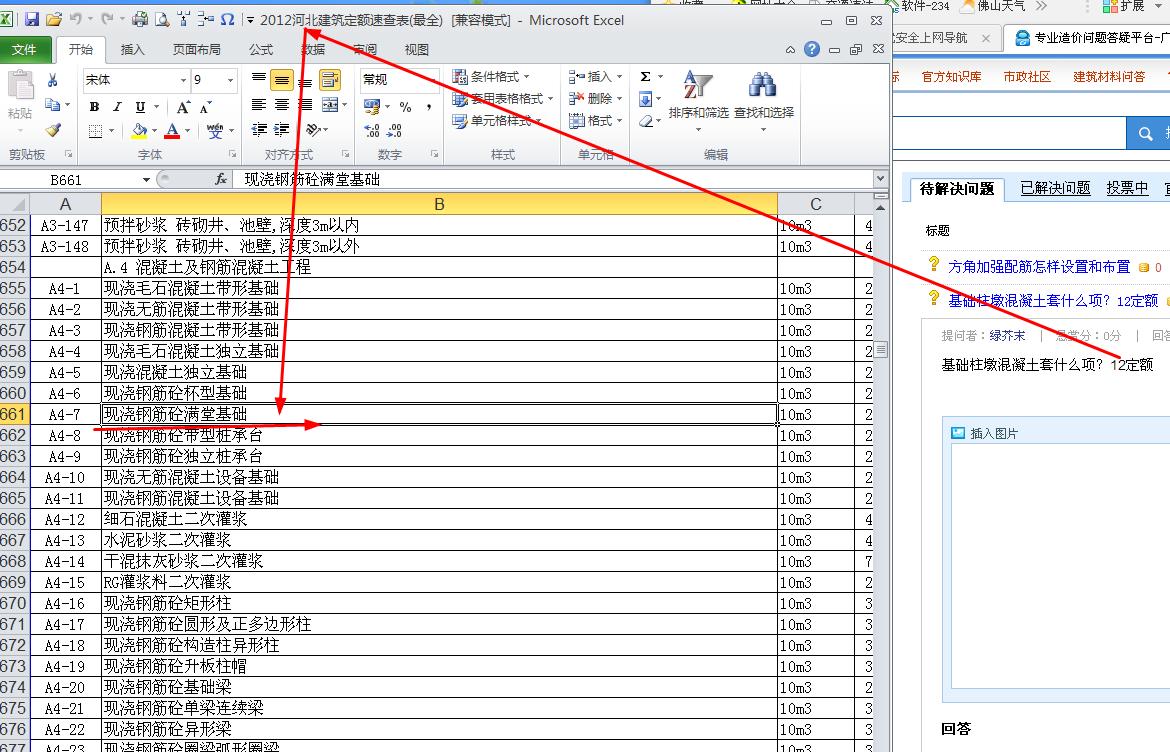Click the Decrease Font Size icon
1170x752 pixels.
tap(206, 107)
